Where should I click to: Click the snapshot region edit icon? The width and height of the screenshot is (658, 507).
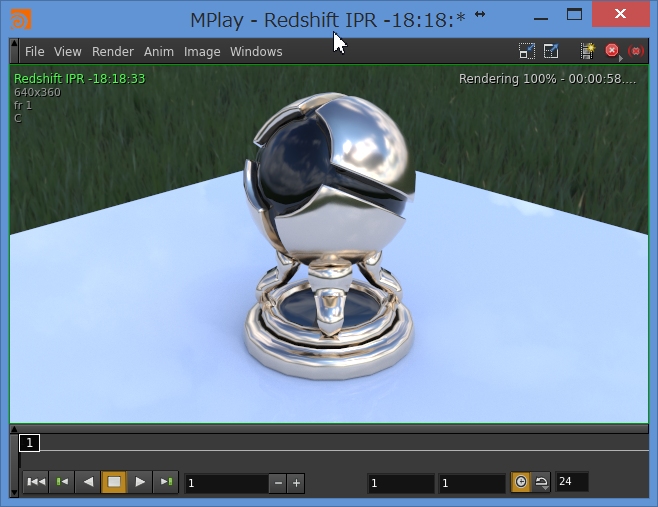pyautogui.click(x=551, y=51)
